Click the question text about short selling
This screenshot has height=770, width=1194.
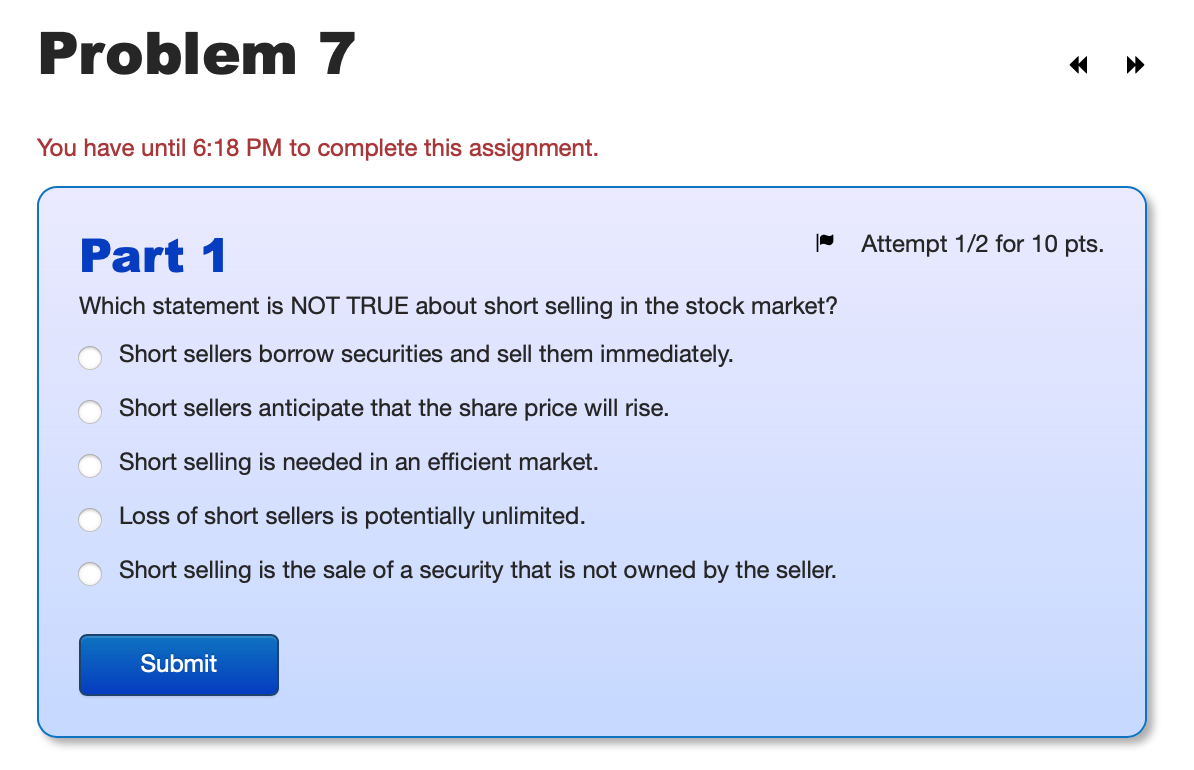458,306
